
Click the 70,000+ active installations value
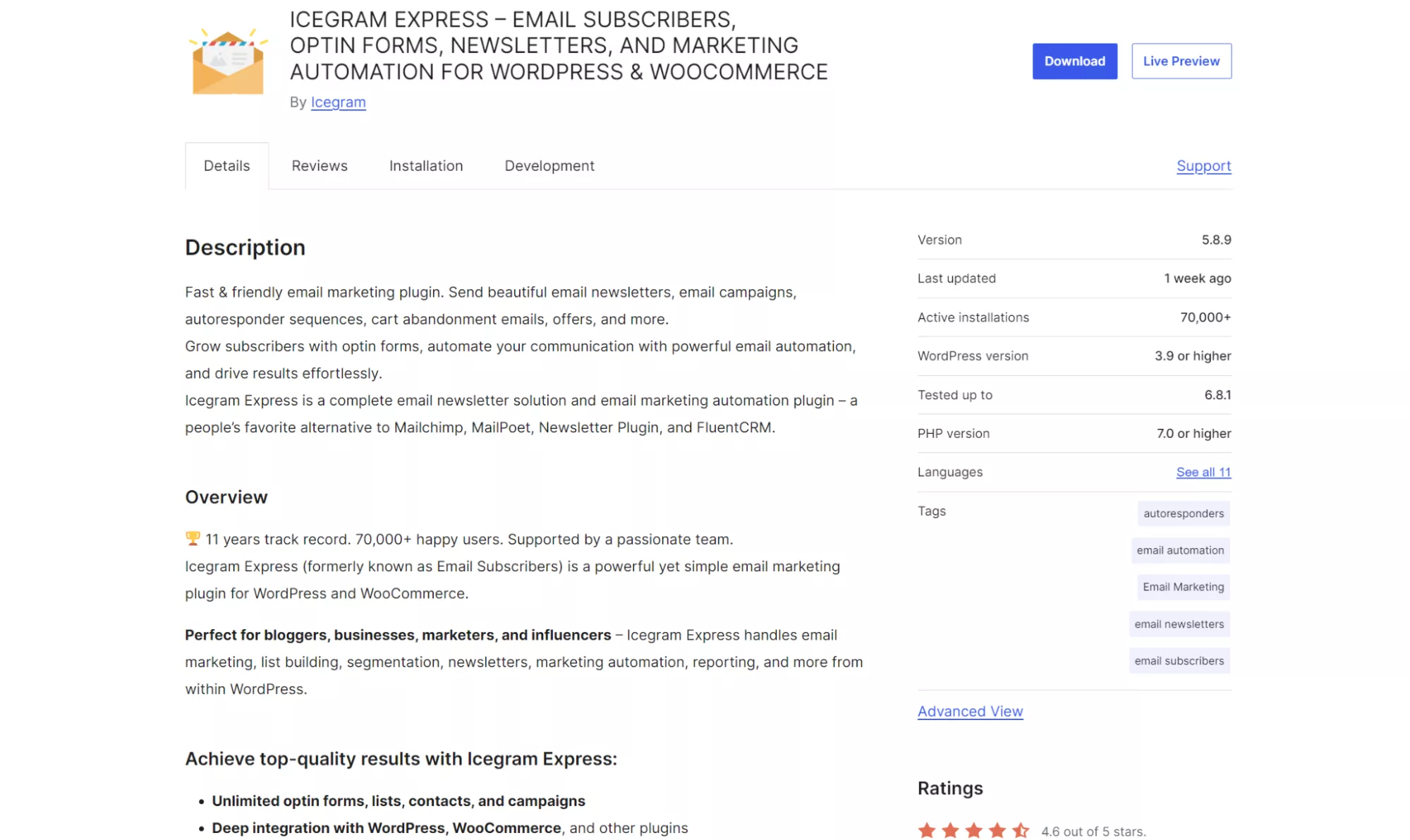pos(1205,317)
